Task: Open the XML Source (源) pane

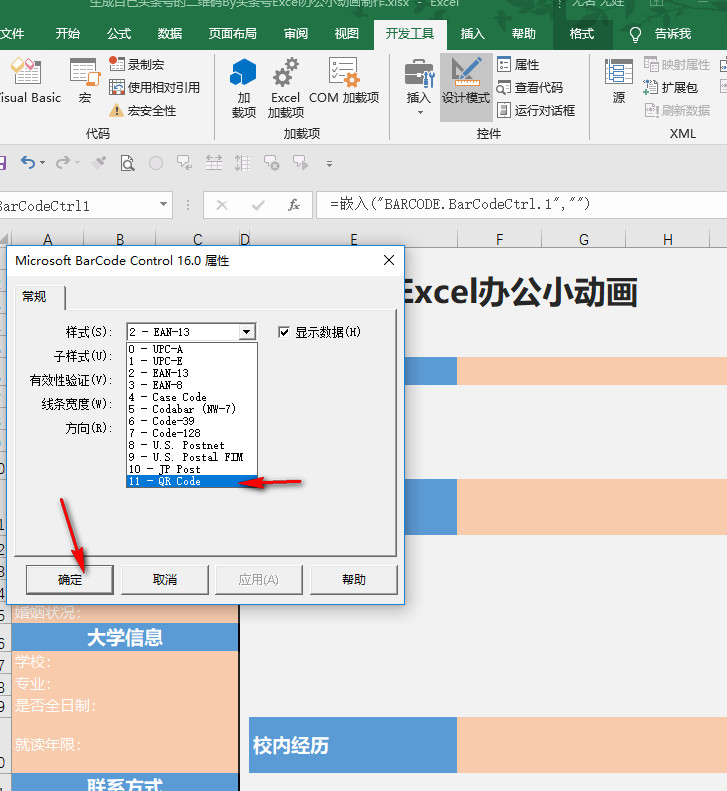Action: point(619,81)
